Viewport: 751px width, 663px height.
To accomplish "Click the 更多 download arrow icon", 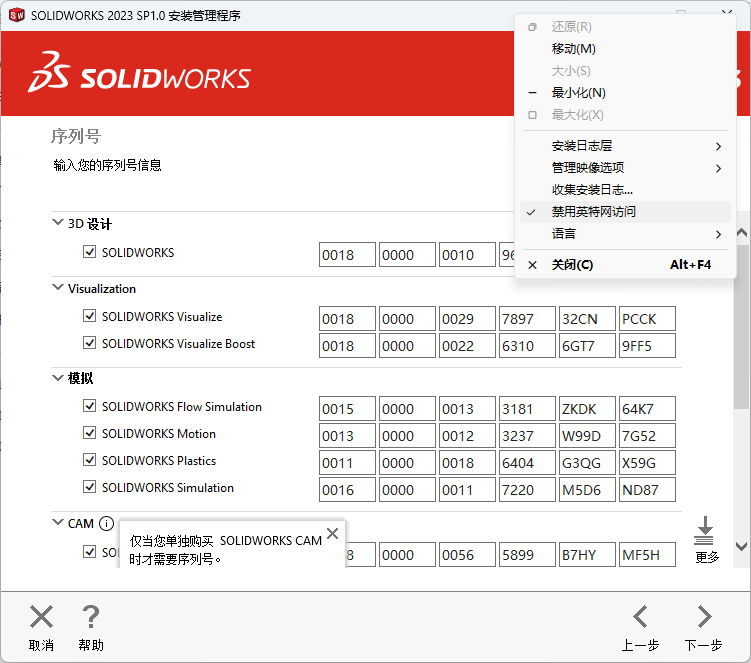I will tap(705, 531).
